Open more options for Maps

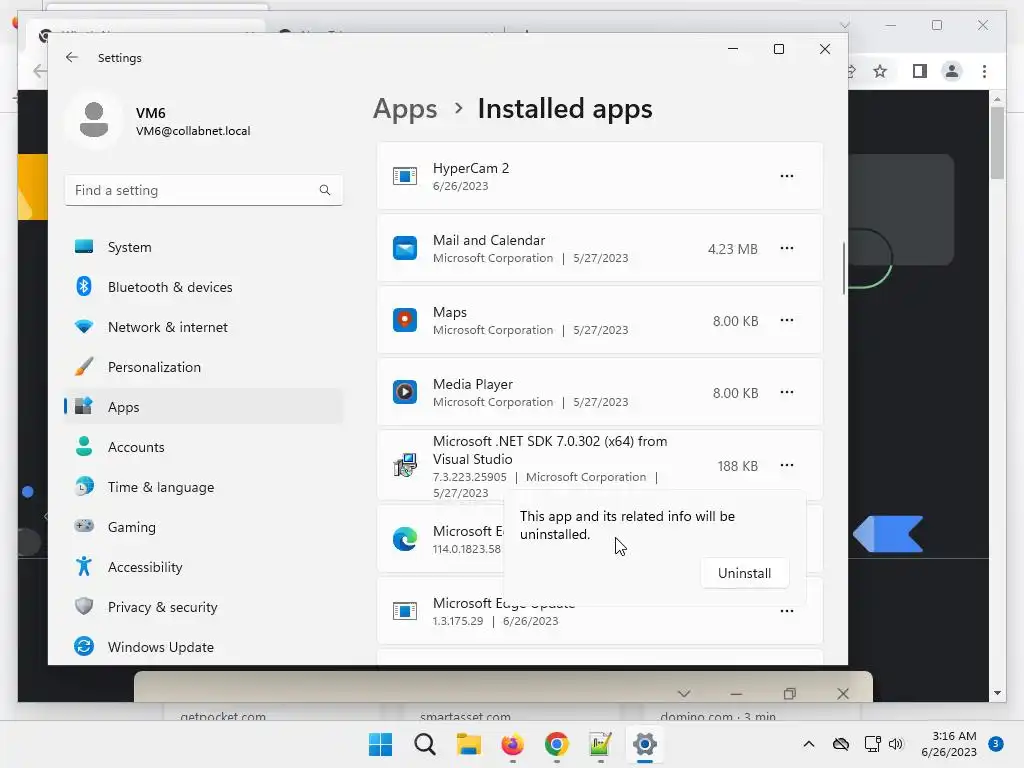point(786,320)
